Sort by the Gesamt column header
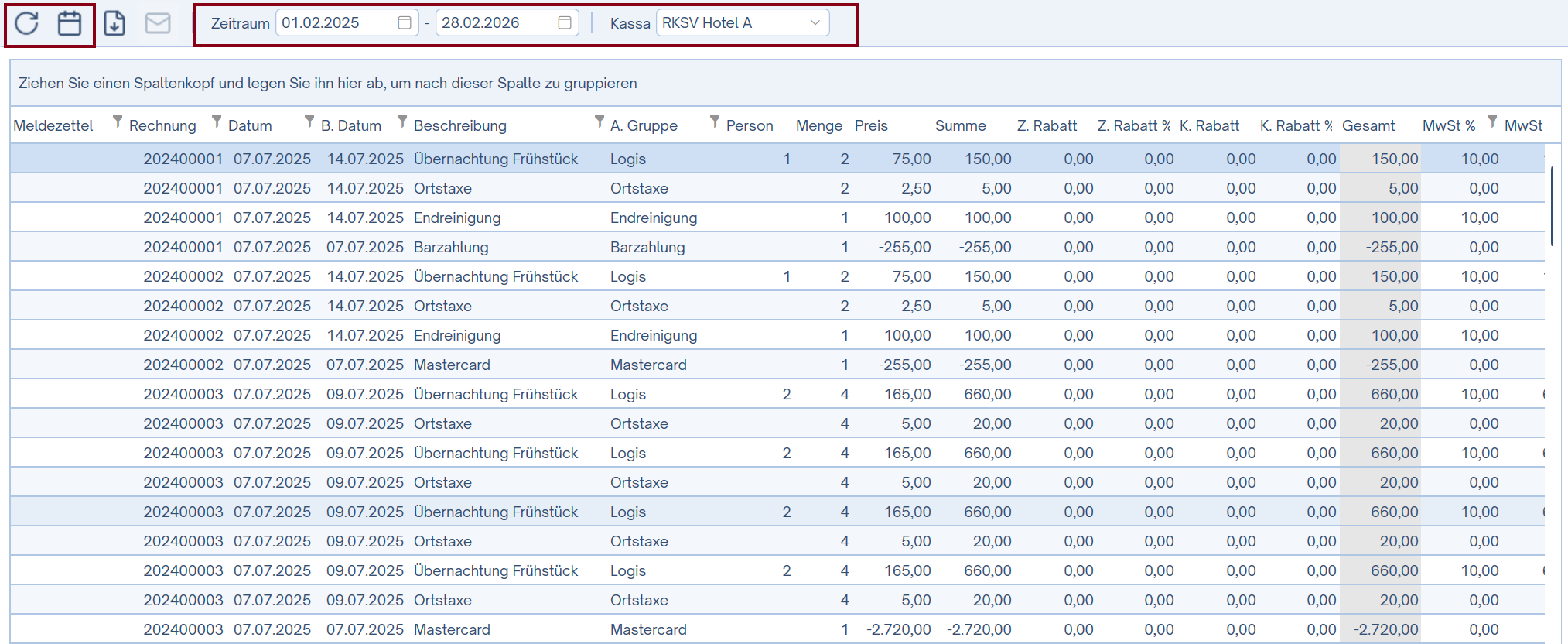The width and height of the screenshot is (1568, 644). pos(1368,125)
